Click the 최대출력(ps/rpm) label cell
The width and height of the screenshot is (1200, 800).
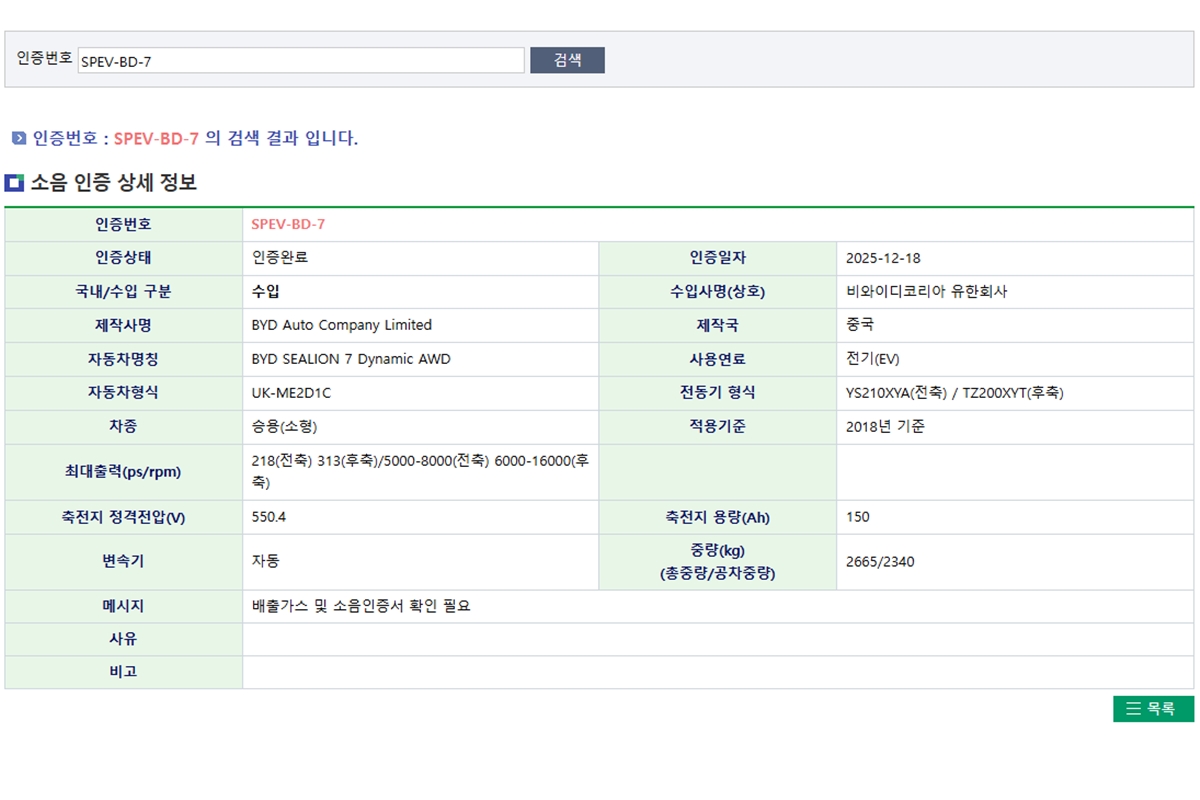point(123,472)
